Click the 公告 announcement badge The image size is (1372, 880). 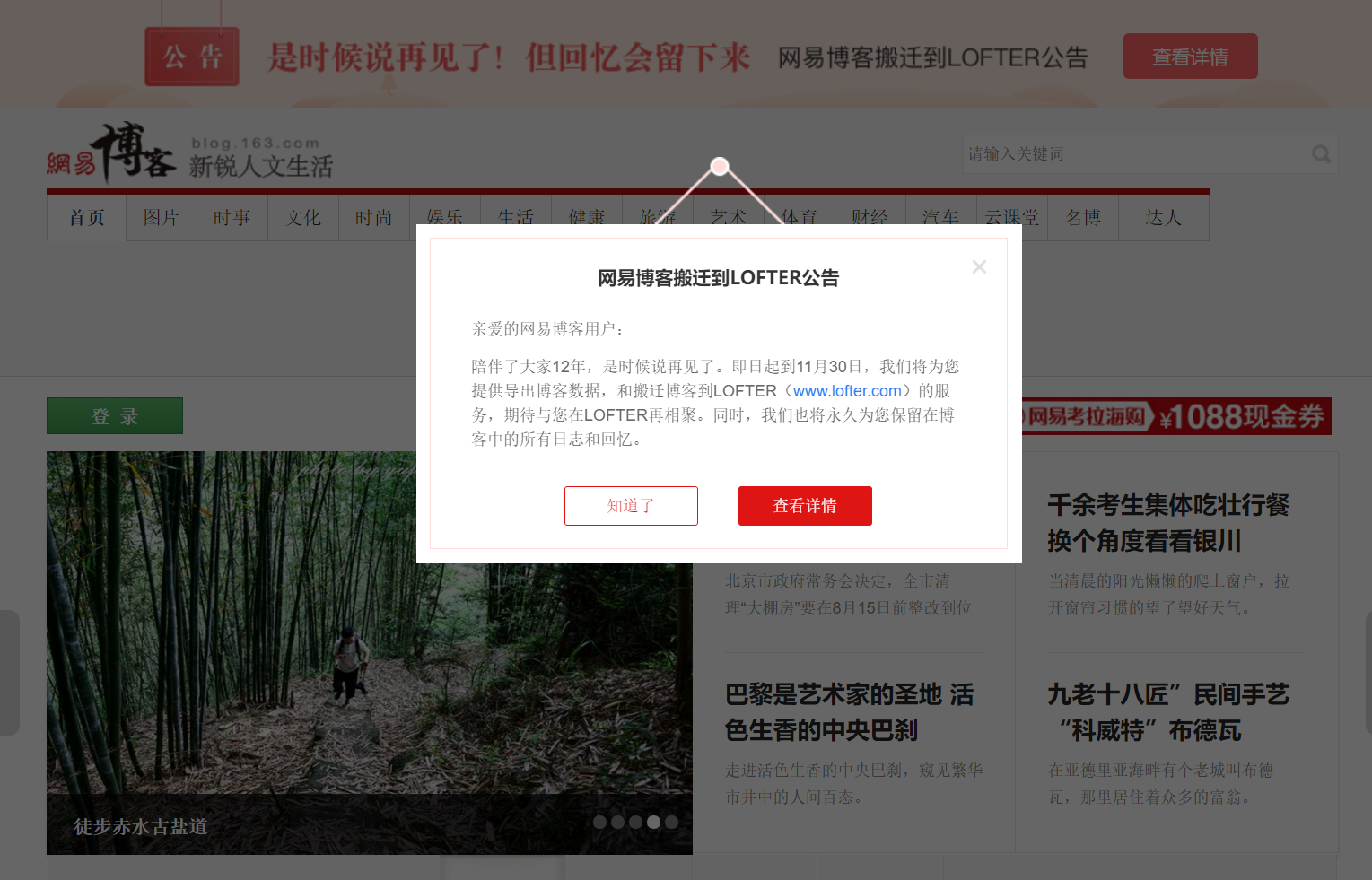192,57
